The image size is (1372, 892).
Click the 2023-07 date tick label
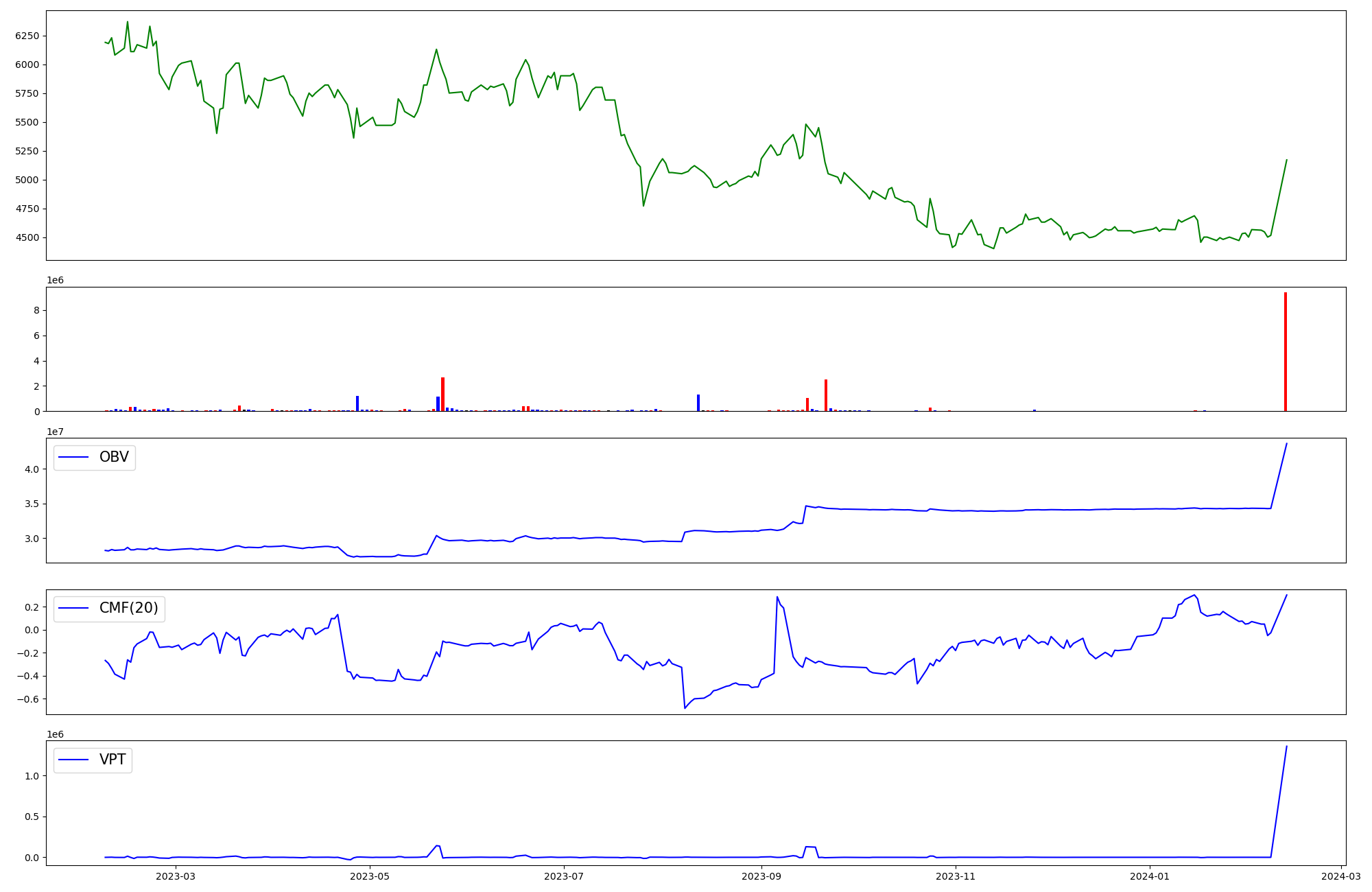(x=564, y=876)
